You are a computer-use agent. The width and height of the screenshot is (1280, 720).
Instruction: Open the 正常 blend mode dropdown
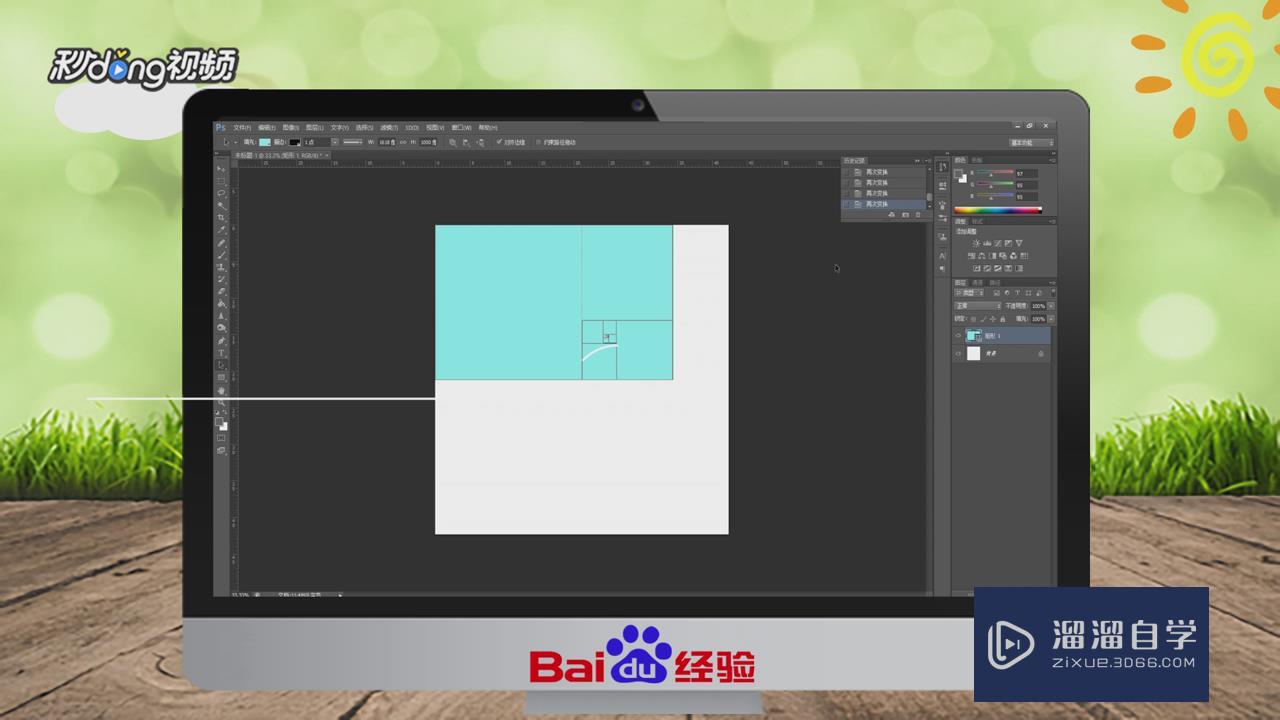(978, 306)
